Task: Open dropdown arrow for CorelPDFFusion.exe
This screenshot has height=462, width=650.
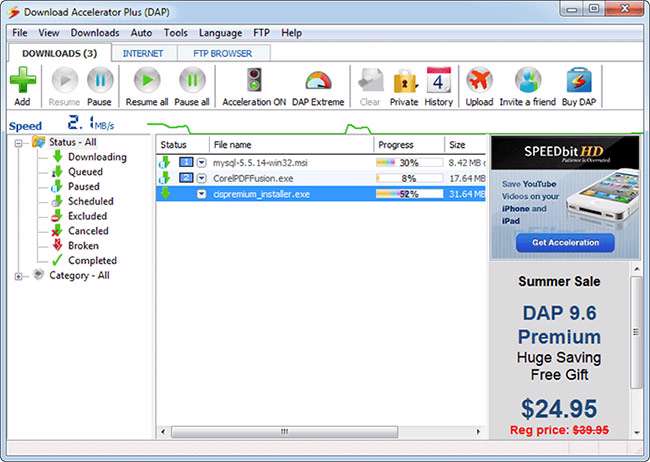Action: [x=201, y=179]
